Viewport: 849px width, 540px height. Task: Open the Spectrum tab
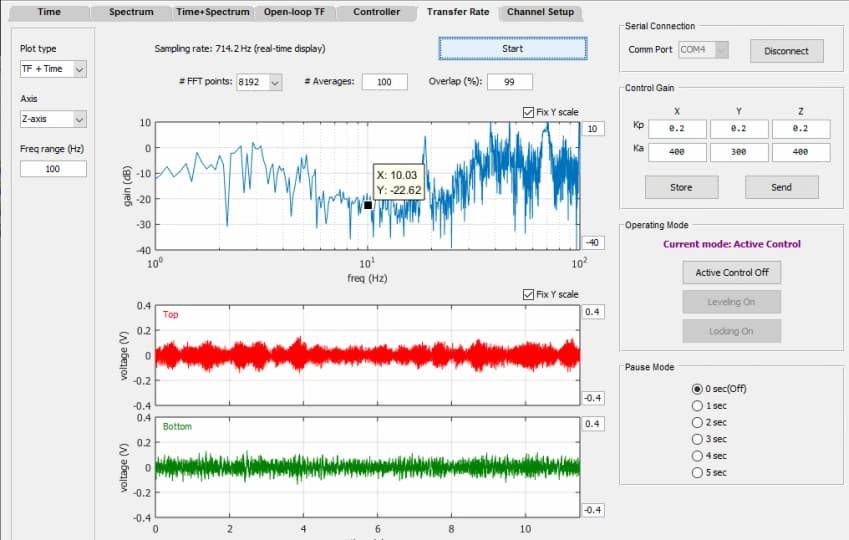point(131,12)
